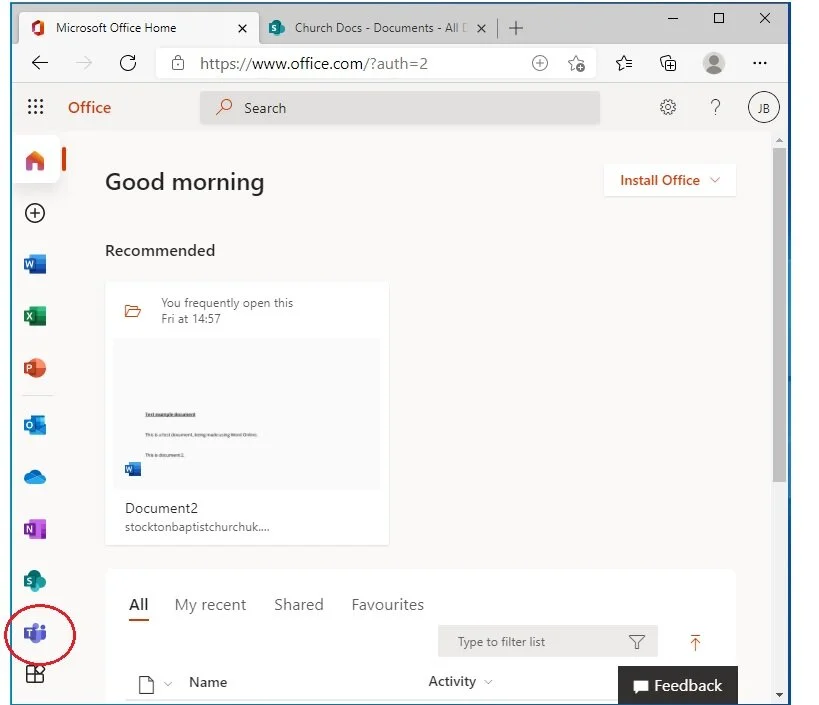
Task: Click the folder icon on recommended card
Action: coord(133,311)
